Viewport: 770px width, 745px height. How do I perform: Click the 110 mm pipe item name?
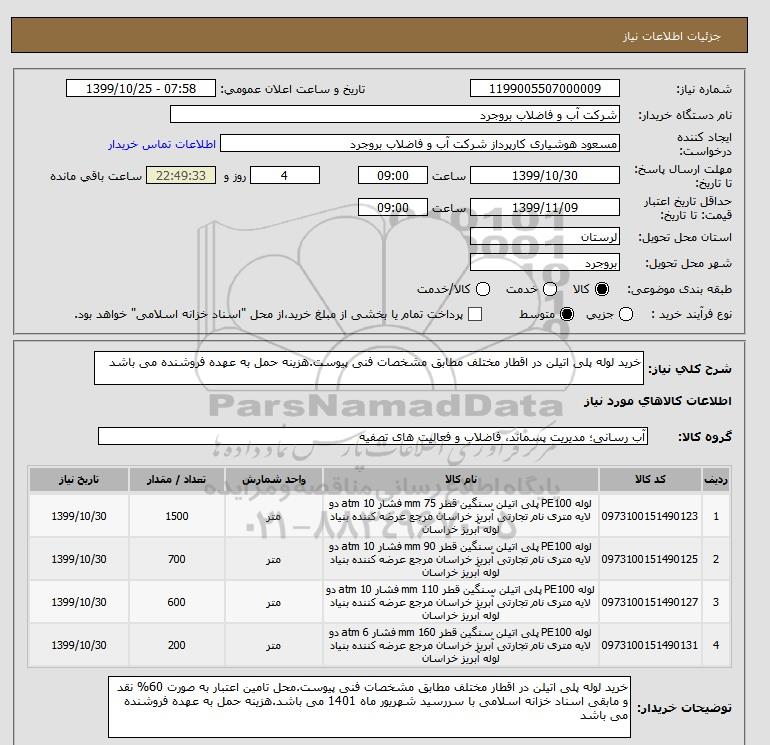pos(461,602)
